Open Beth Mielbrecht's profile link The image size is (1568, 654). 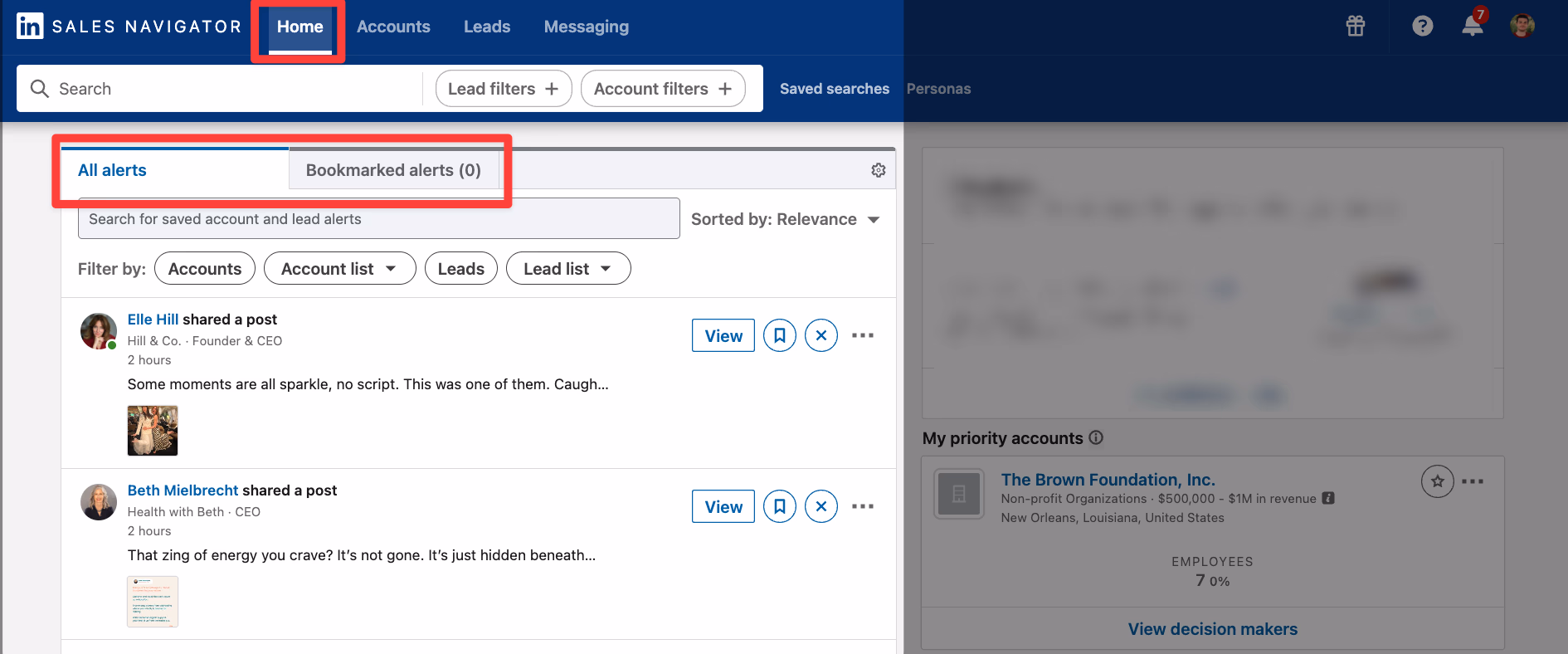tap(183, 490)
